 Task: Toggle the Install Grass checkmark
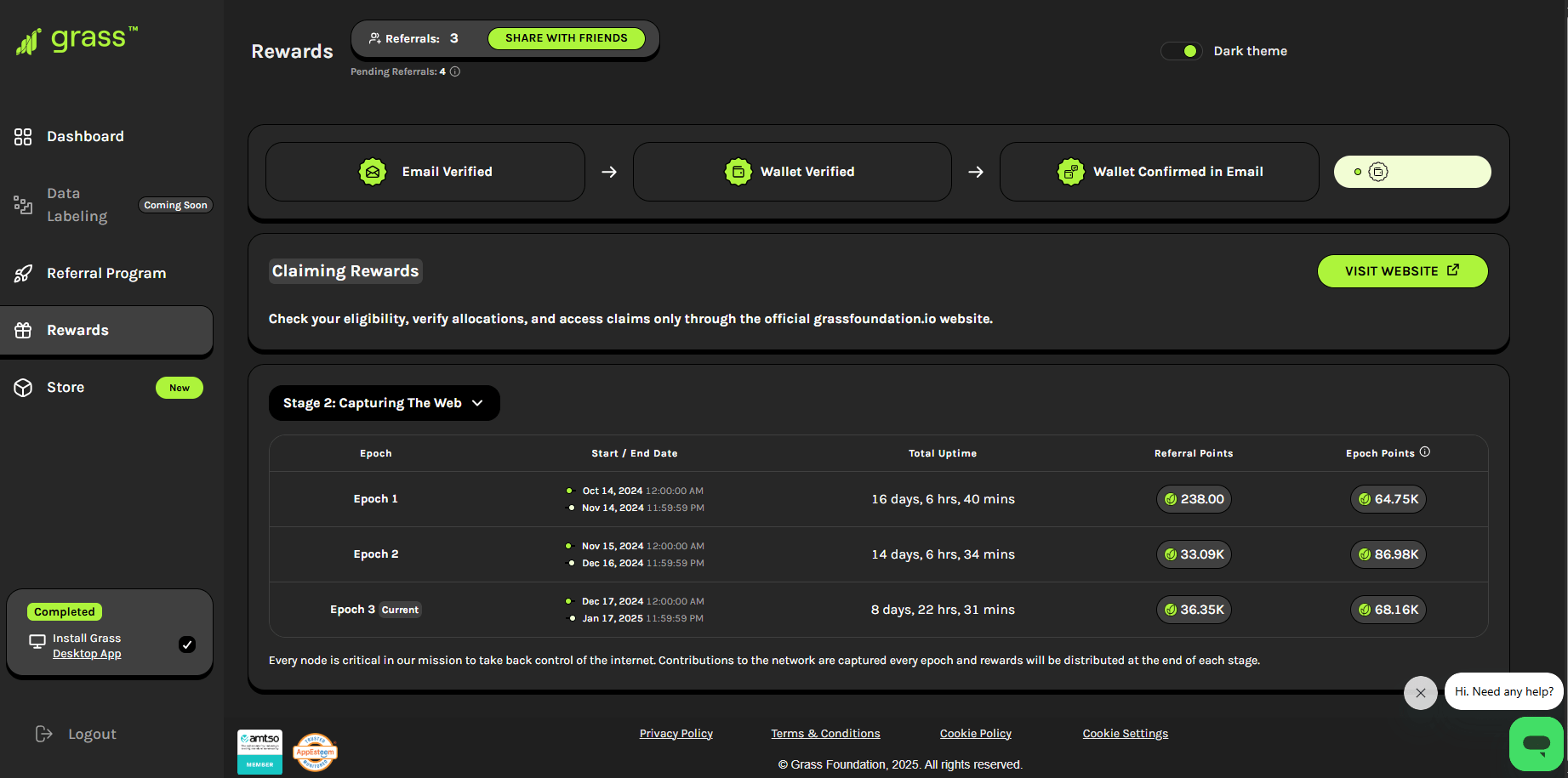pyautogui.click(x=187, y=645)
